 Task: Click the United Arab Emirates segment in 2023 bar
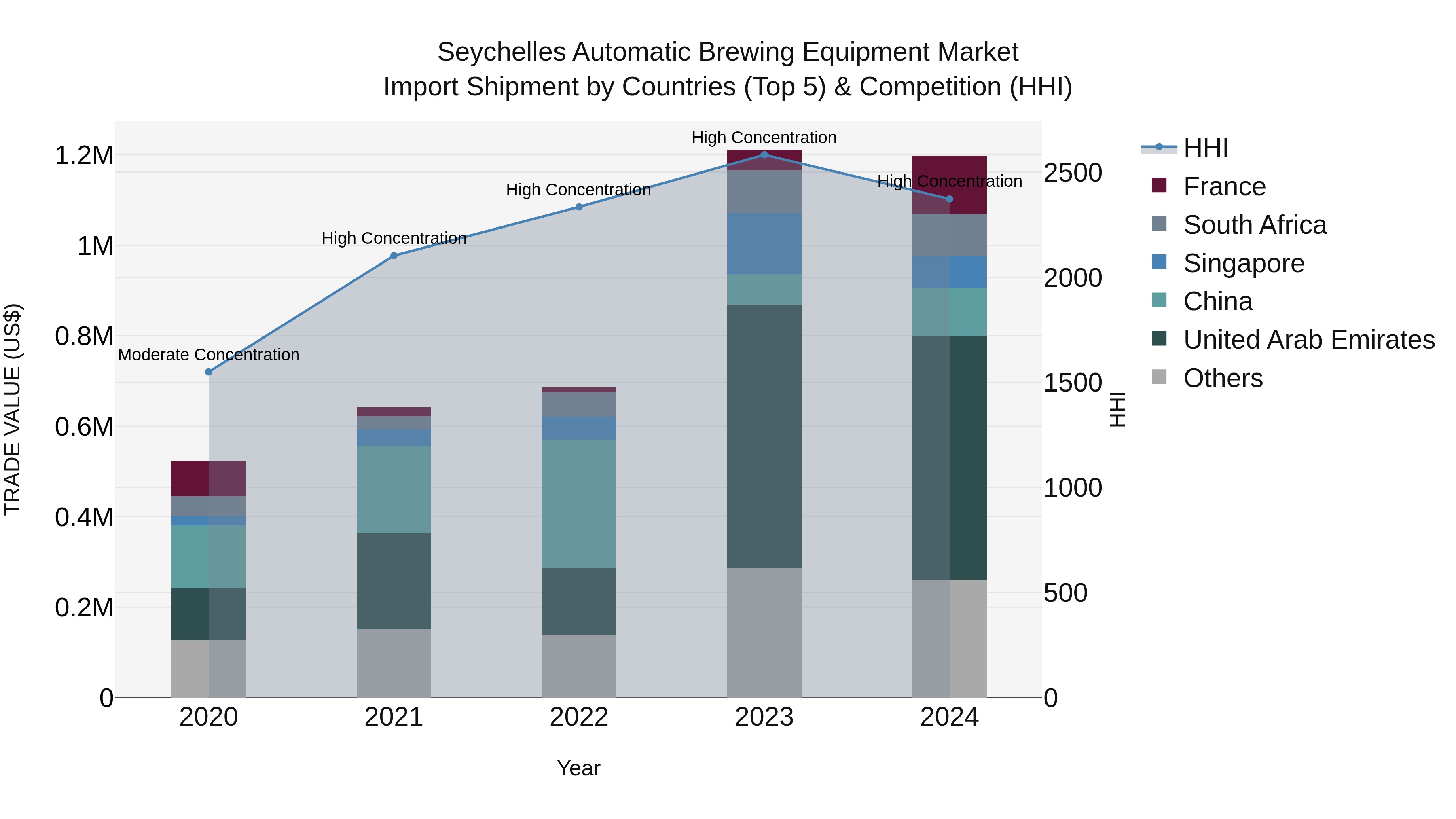(764, 436)
